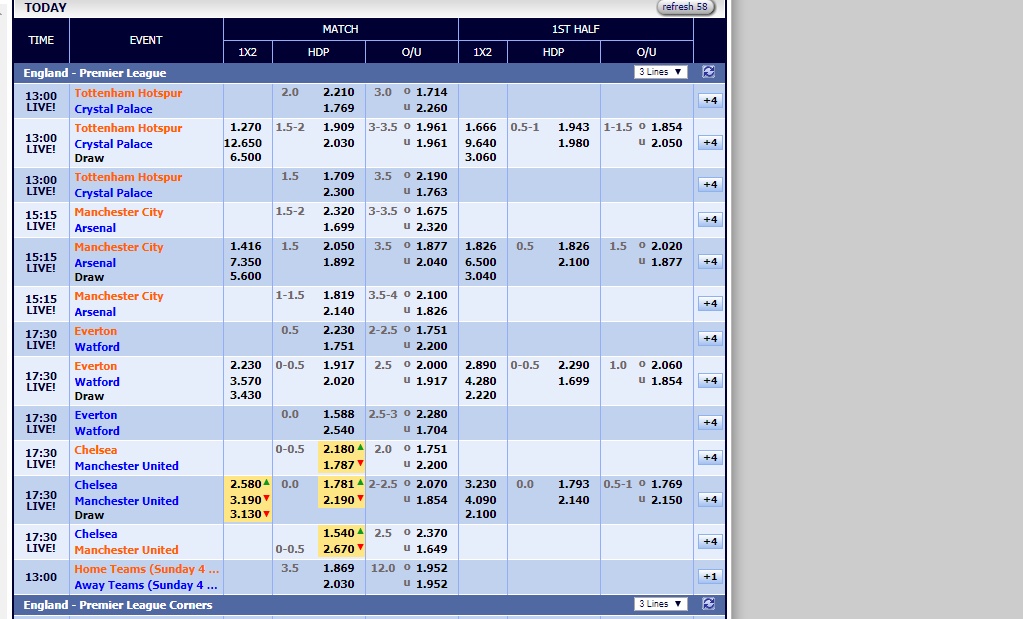Open Home Teams (Sunday 4 ... event link

click(146, 569)
